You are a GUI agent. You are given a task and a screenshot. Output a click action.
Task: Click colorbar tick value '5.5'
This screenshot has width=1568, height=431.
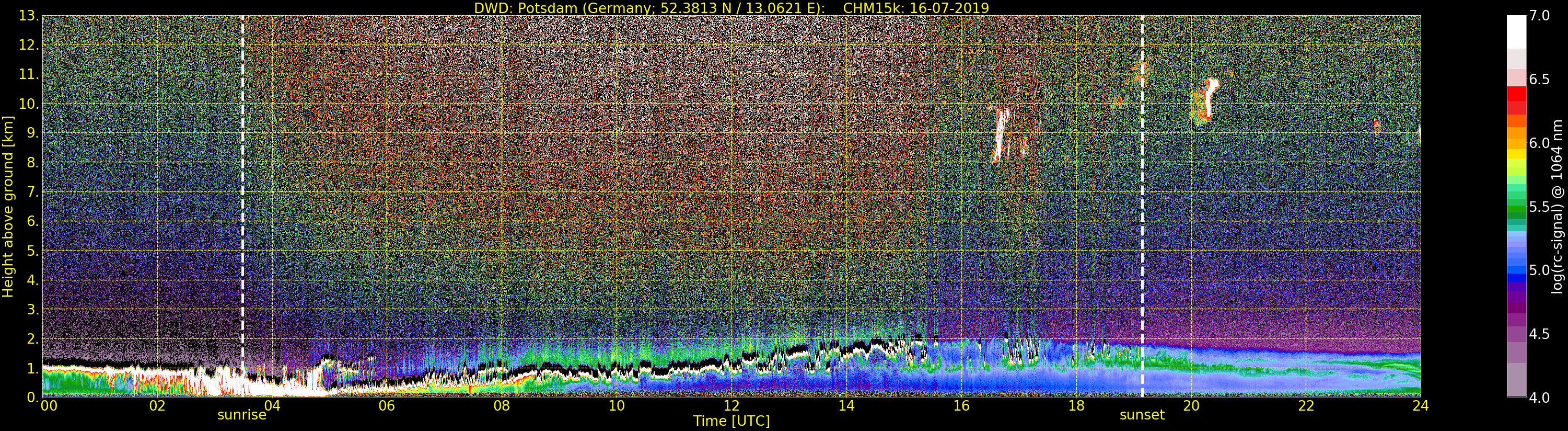point(1539,207)
